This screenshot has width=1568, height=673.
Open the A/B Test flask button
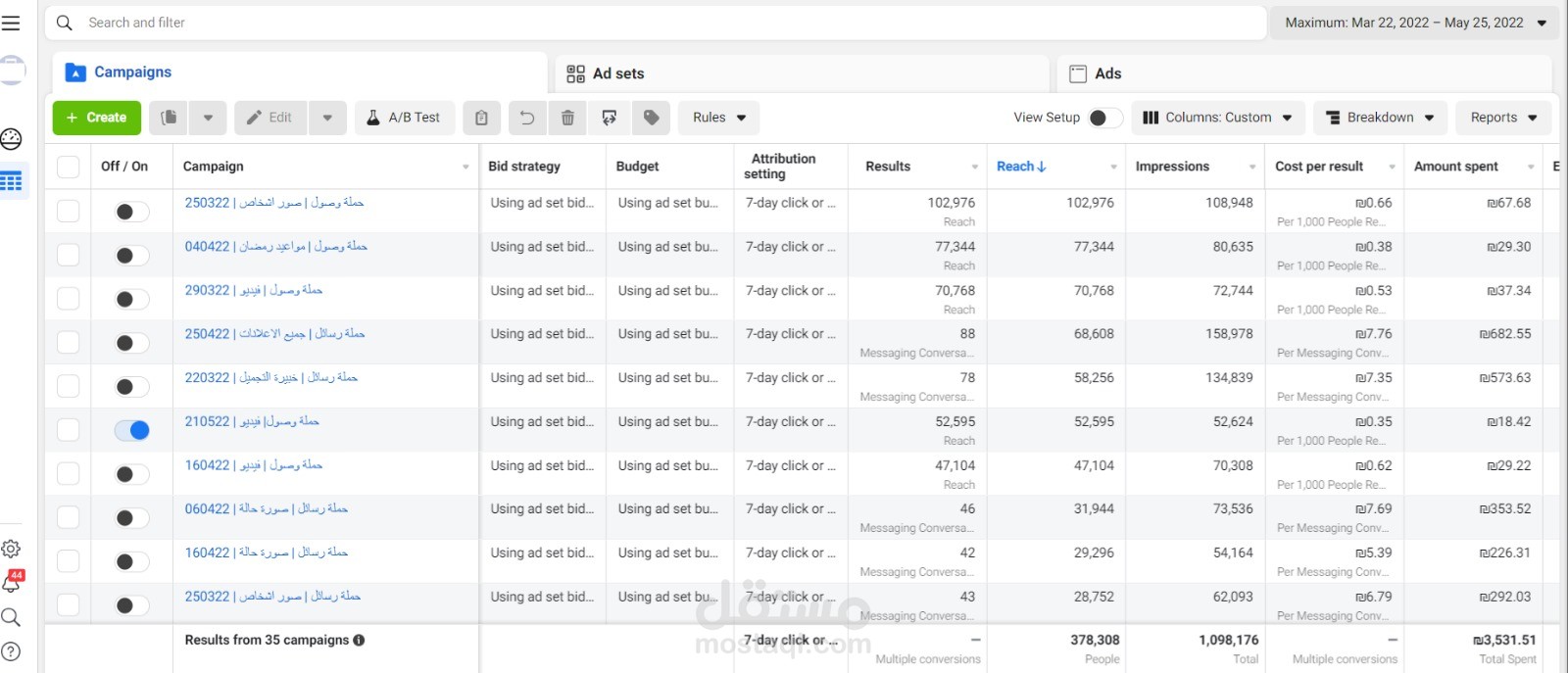click(x=404, y=118)
